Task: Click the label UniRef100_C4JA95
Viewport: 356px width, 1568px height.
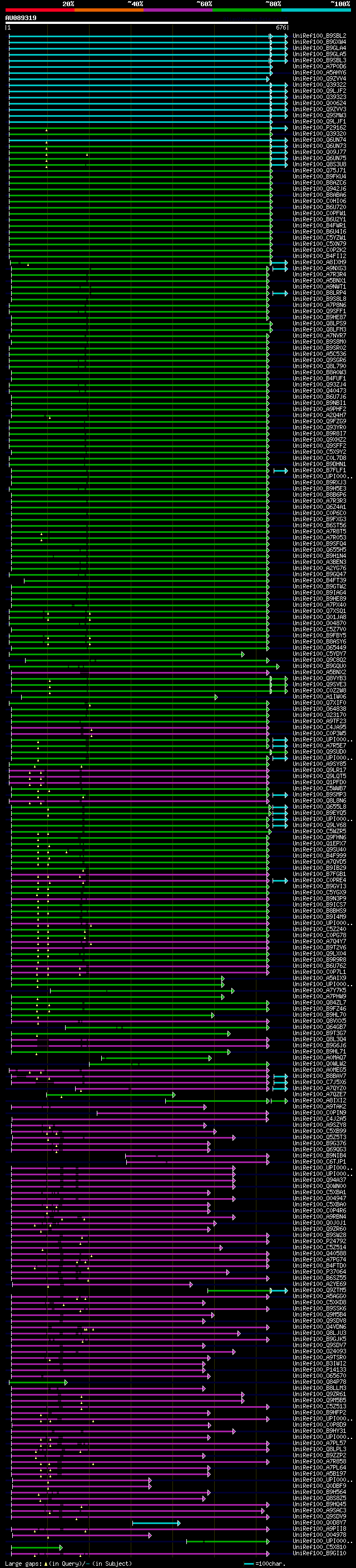Action: tap(319, 728)
